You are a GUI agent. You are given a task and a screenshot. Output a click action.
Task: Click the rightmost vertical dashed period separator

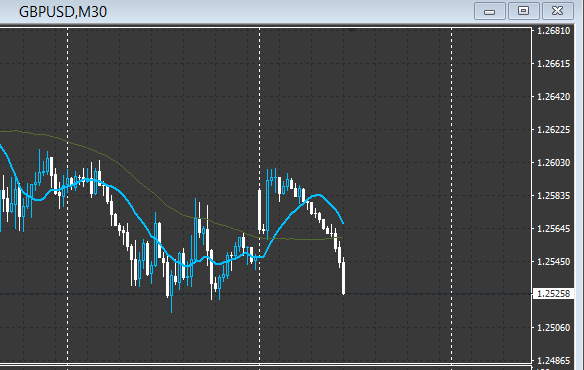[452, 194]
